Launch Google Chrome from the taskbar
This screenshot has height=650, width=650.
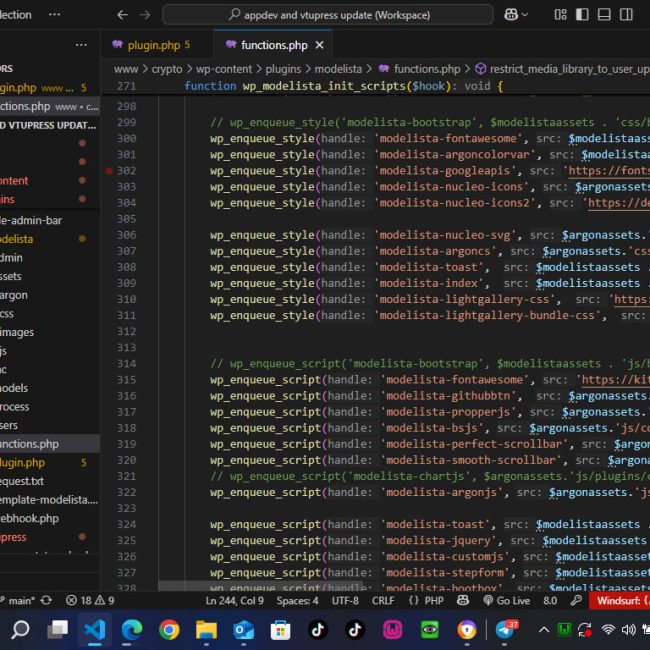[x=169, y=630]
